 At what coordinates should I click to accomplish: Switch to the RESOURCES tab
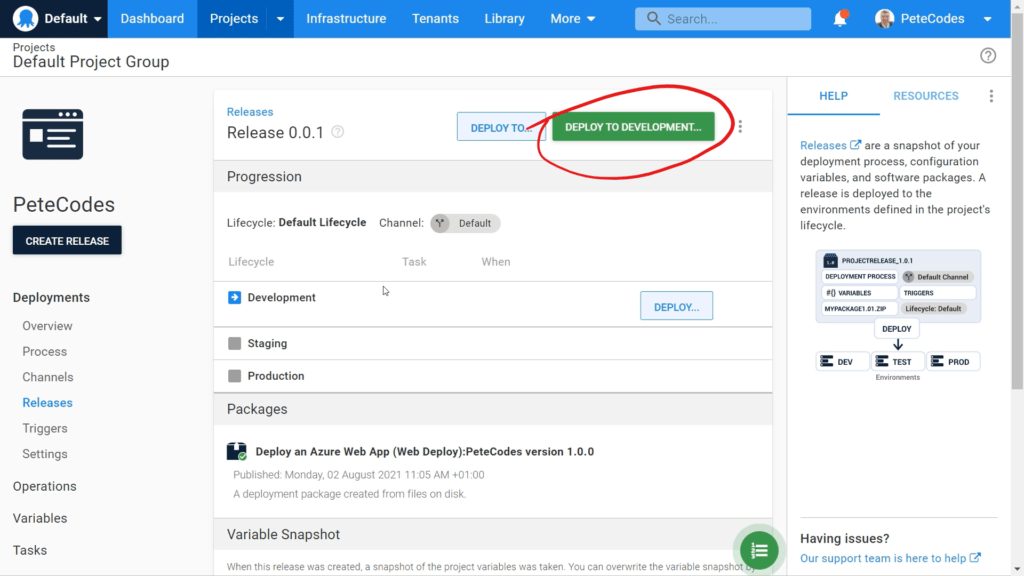click(x=925, y=96)
